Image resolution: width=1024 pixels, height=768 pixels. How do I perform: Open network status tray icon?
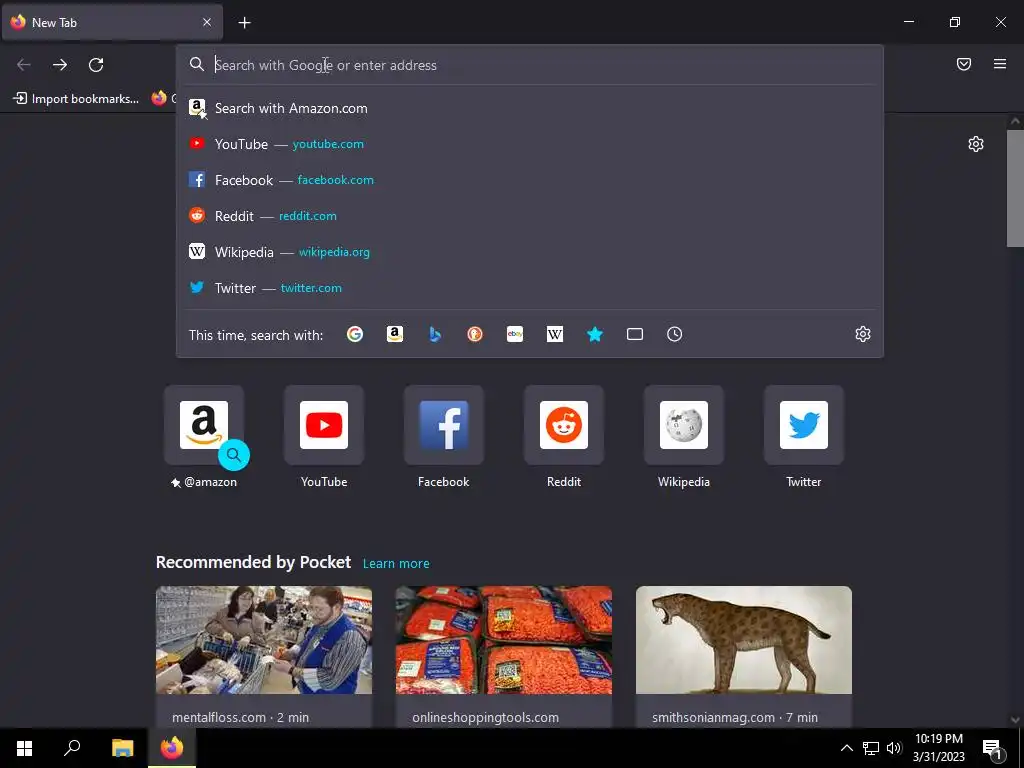pyautogui.click(x=871, y=748)
